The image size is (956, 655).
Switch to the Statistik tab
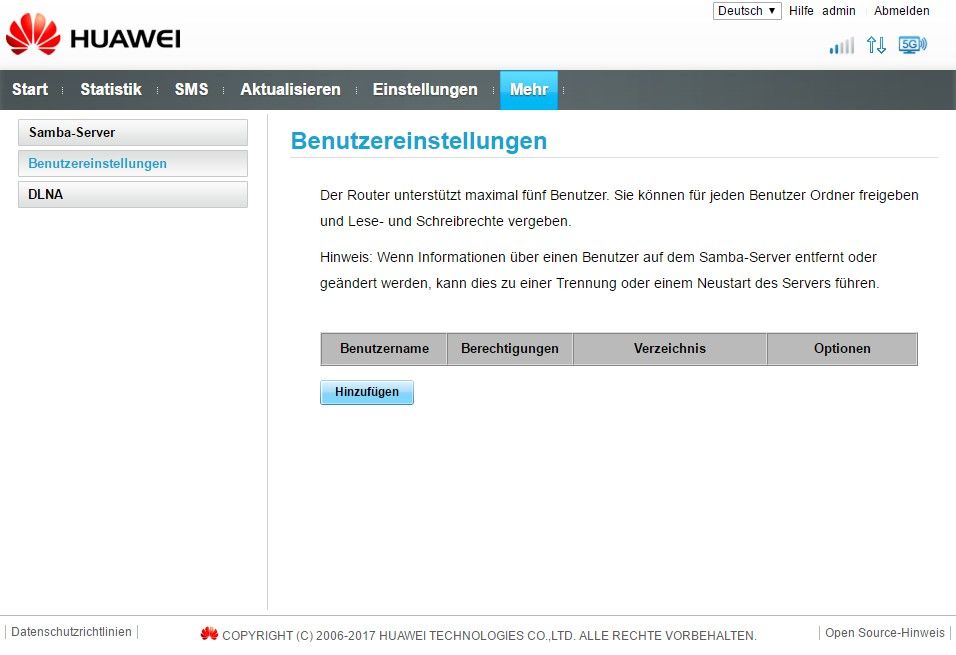point(111,90)
